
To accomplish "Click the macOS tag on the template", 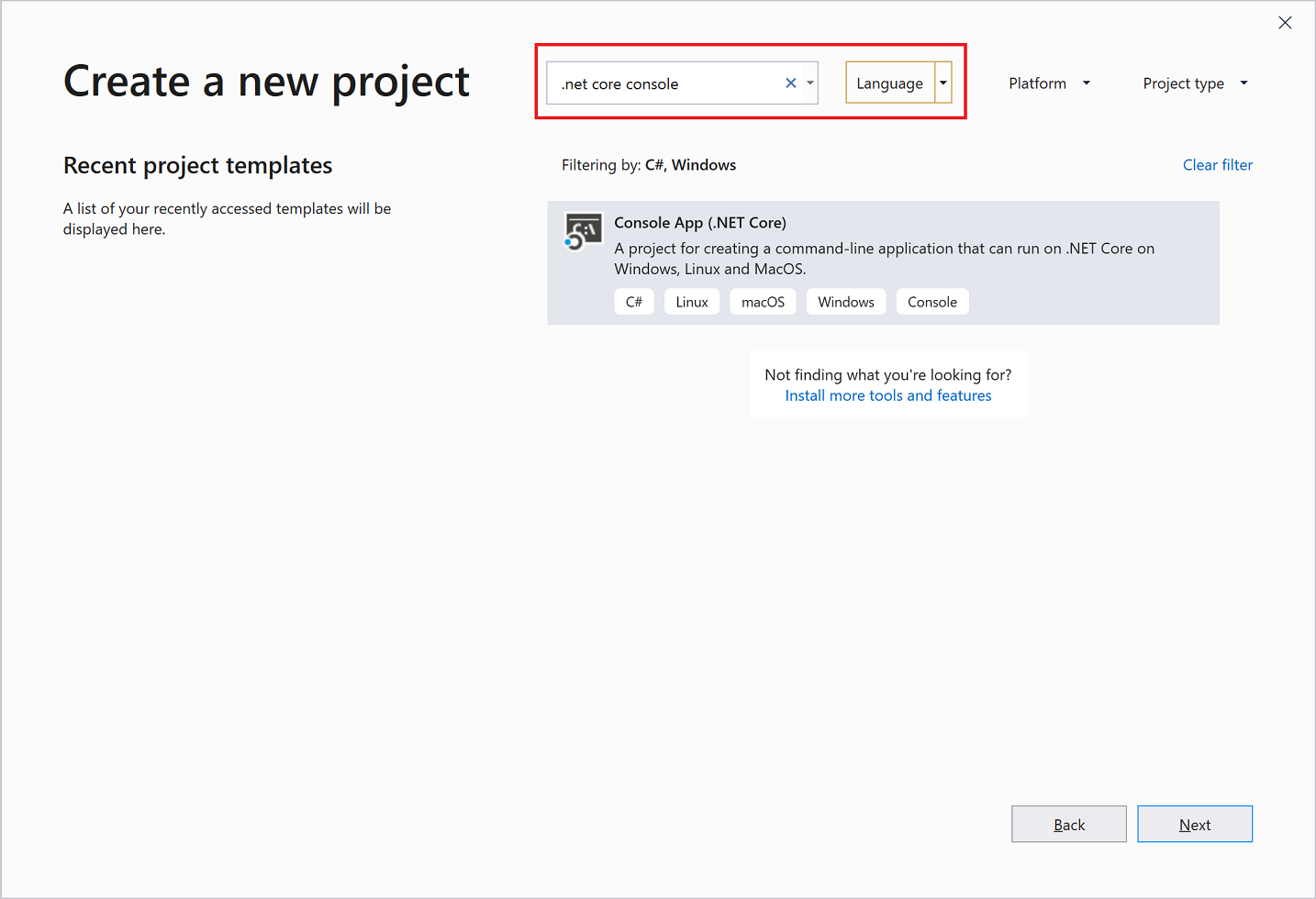I will pos(762,301).
